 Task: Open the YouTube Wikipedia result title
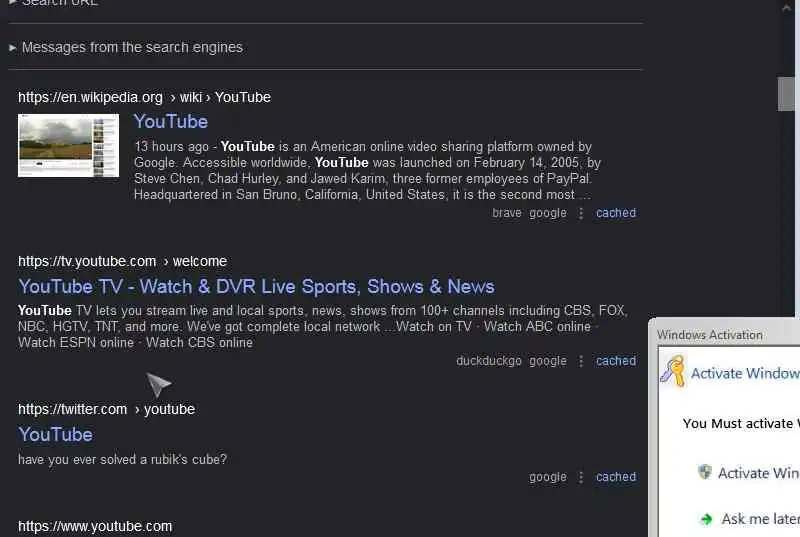(x=170, y=122)
